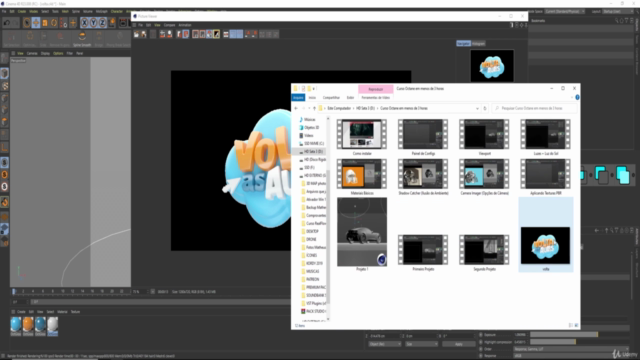
Task: Select the volta image file
Action: pos(546,235)
